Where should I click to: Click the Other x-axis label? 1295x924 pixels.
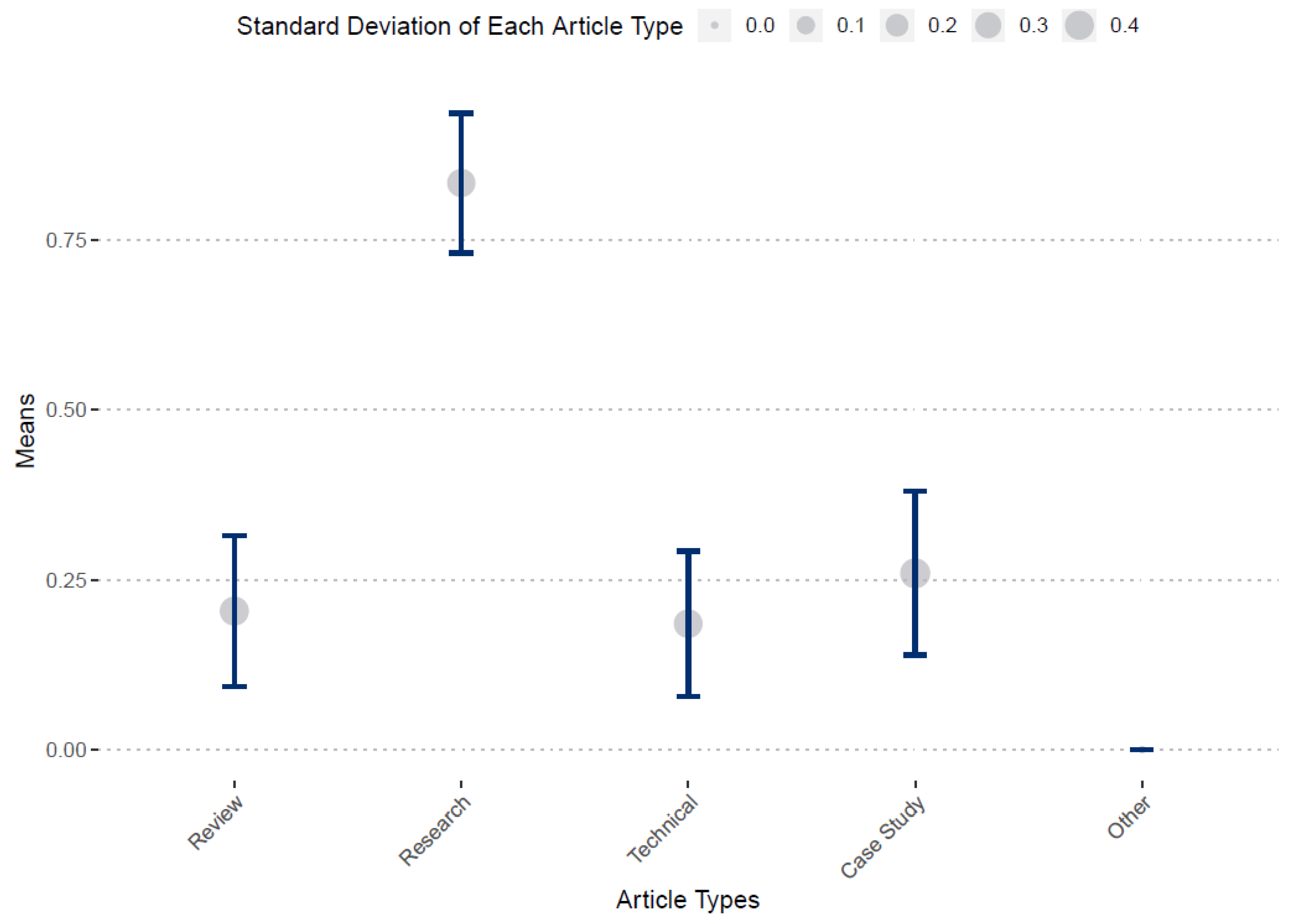(1129, 818)
